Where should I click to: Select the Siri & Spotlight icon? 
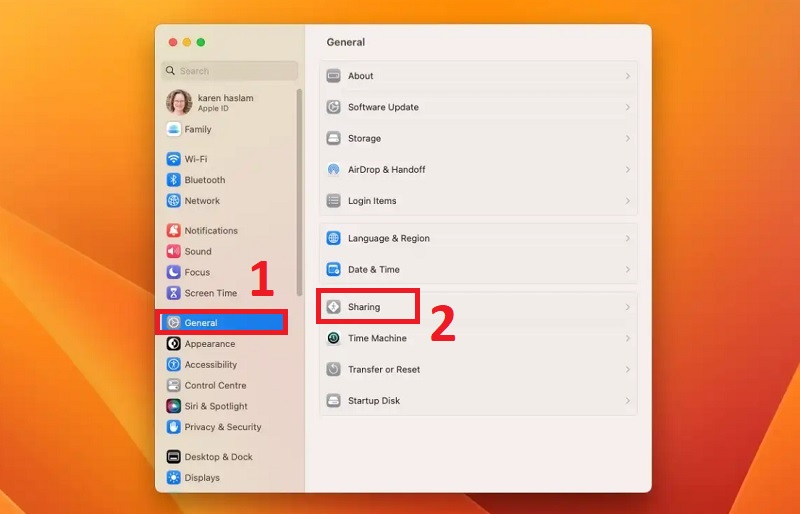(x=174, y=406)
